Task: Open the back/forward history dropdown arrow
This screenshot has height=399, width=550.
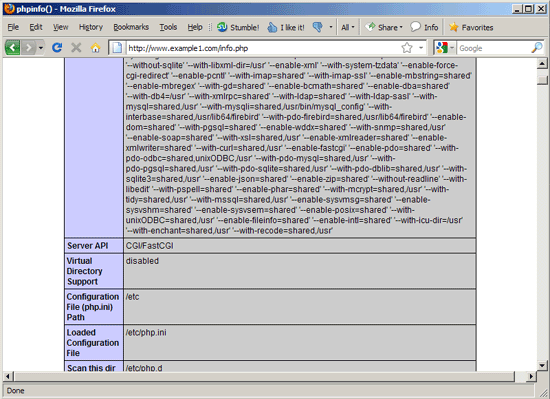Action: point(41,47)
